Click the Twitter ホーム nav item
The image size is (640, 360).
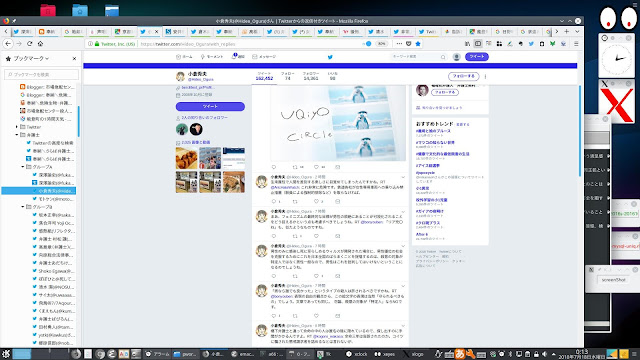[x=184, y=57]
